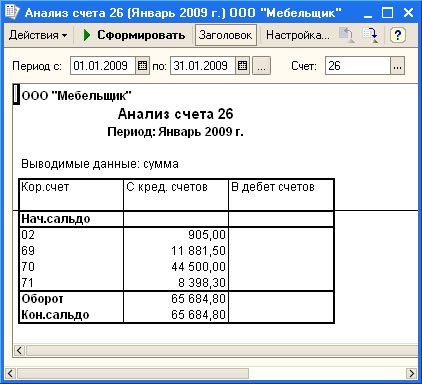Click right arrow of window scrollbar
Screen dimensions: 422x384
[x=412, y=373]
